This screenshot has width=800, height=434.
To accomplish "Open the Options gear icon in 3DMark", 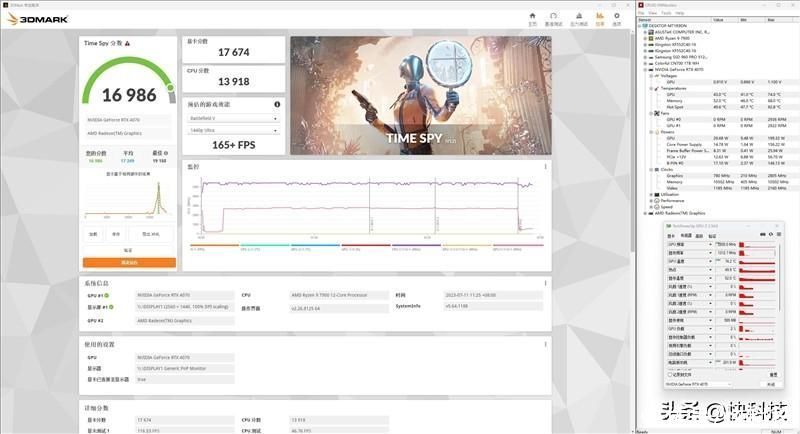I will (x=616, y=16).
